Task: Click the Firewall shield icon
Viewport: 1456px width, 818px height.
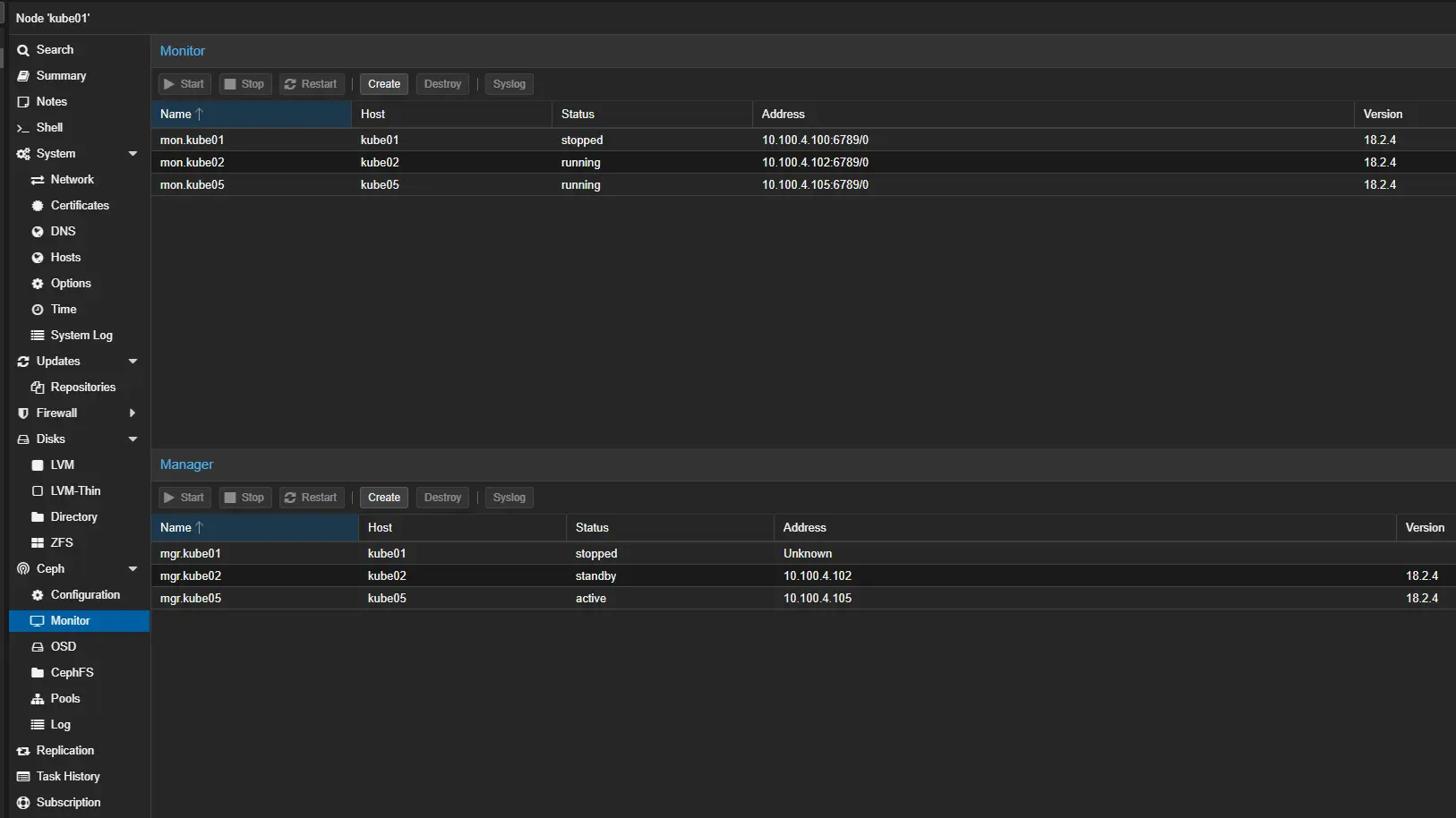Action: pyautogui.click(x=23, y=413)
